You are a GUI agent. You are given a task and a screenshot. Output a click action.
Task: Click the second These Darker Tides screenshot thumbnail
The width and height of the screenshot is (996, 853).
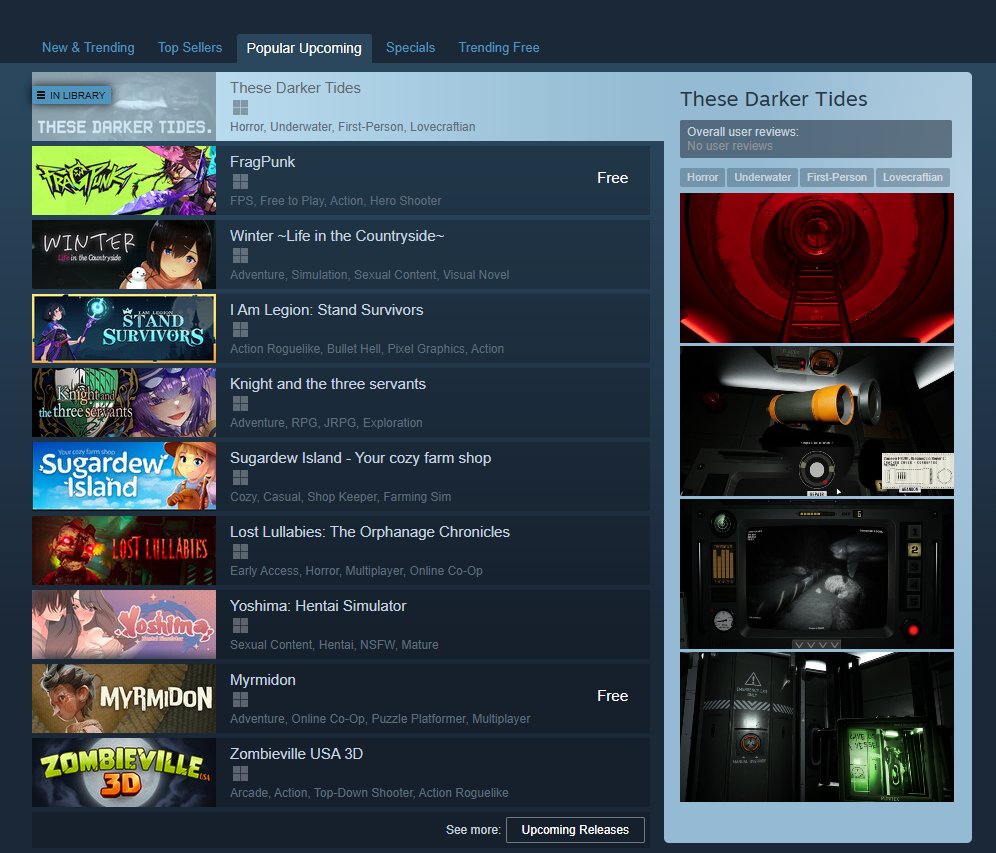tap(816, 420)
